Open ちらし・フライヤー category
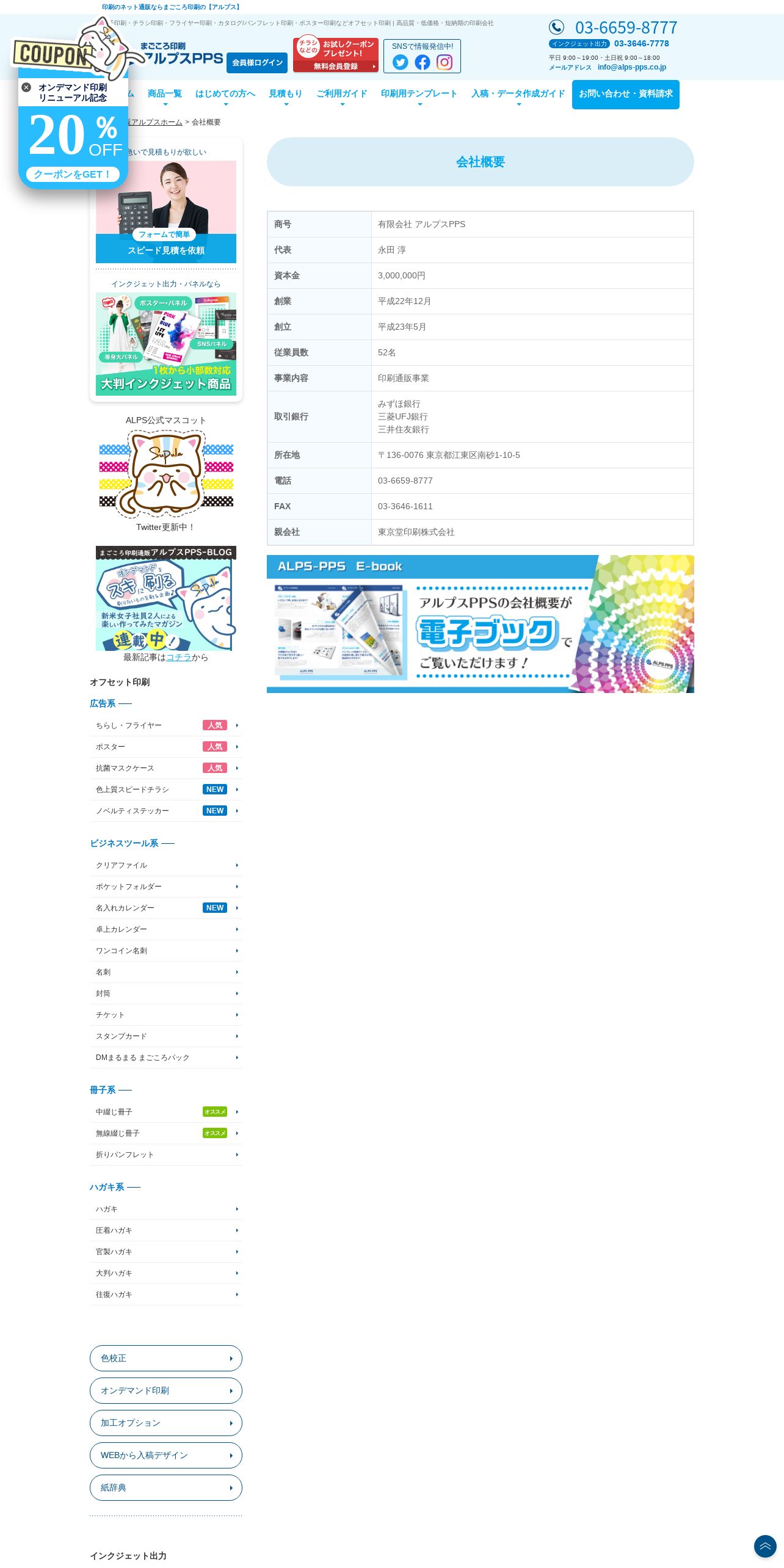 [x=166, y=725]
